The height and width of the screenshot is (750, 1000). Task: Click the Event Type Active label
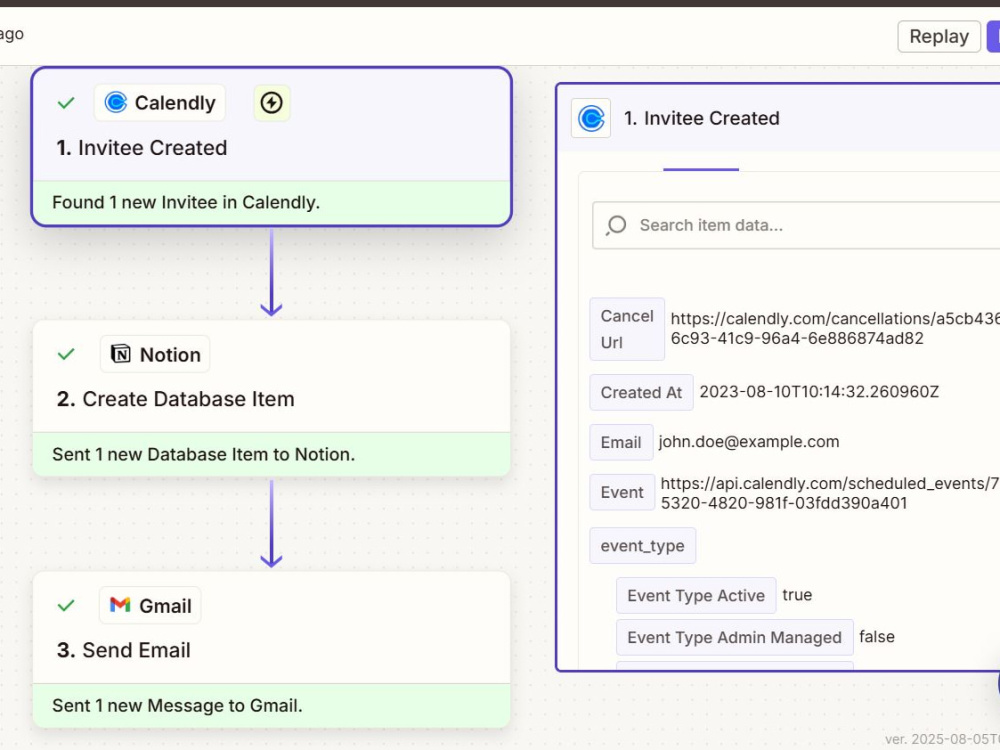tap(696, 596)
